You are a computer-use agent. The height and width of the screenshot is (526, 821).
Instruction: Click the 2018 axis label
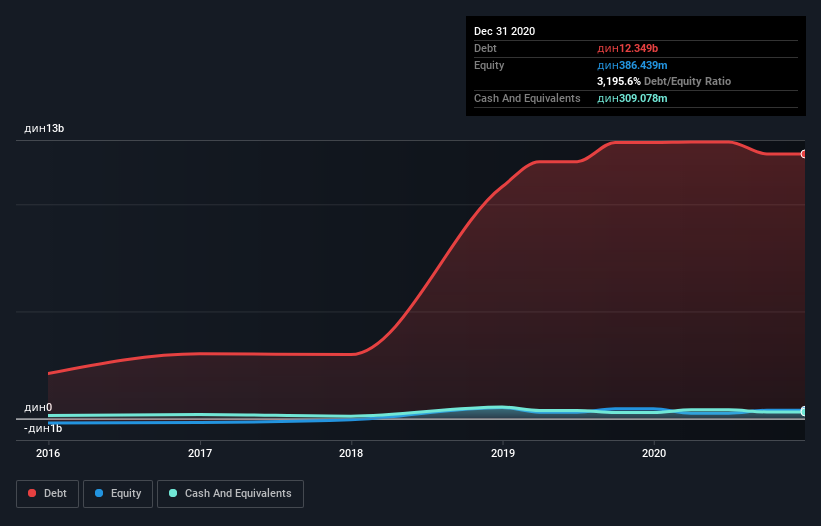[x=351, y=453]
